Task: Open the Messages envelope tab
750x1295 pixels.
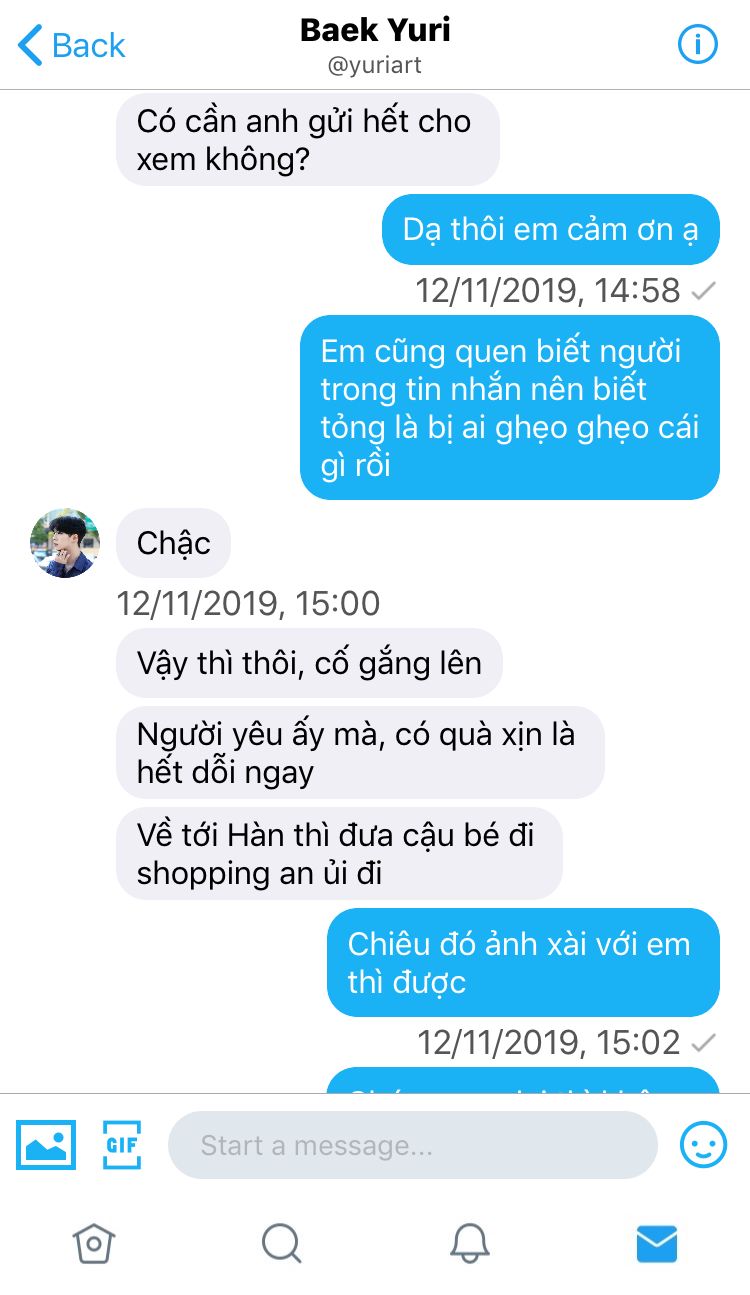Action: point(657,1244)
